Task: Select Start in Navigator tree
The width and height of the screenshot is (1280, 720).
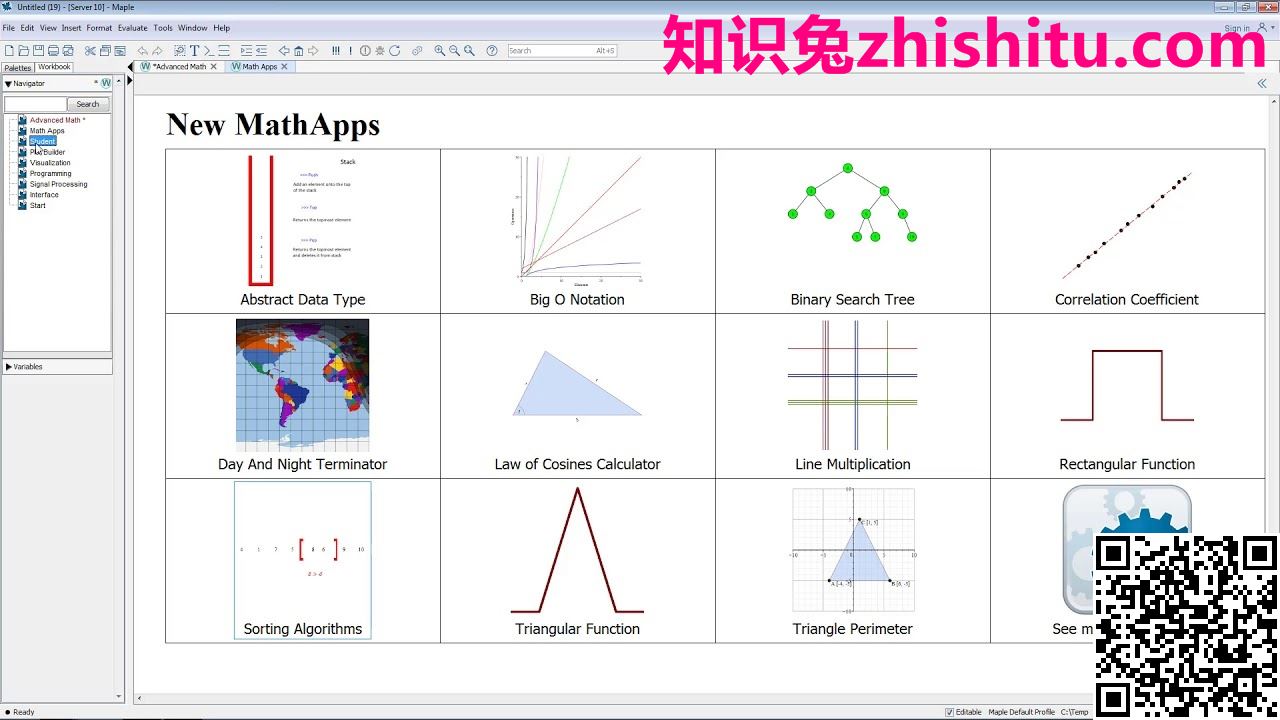Action: point(37,206)
